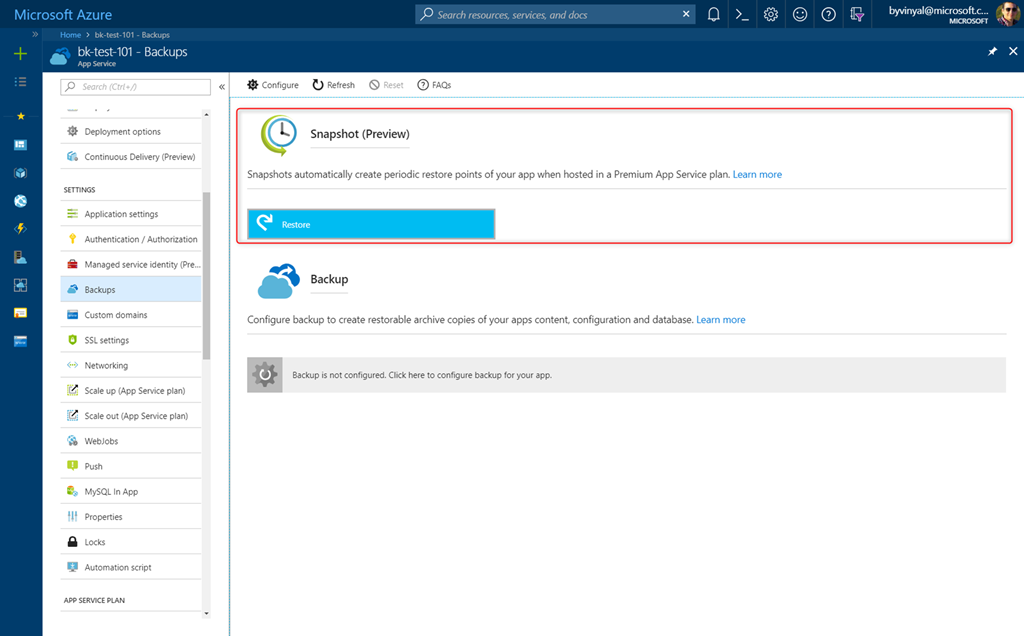Focus the resource menu search field
1024x636 pixels.
pos(136,87)
